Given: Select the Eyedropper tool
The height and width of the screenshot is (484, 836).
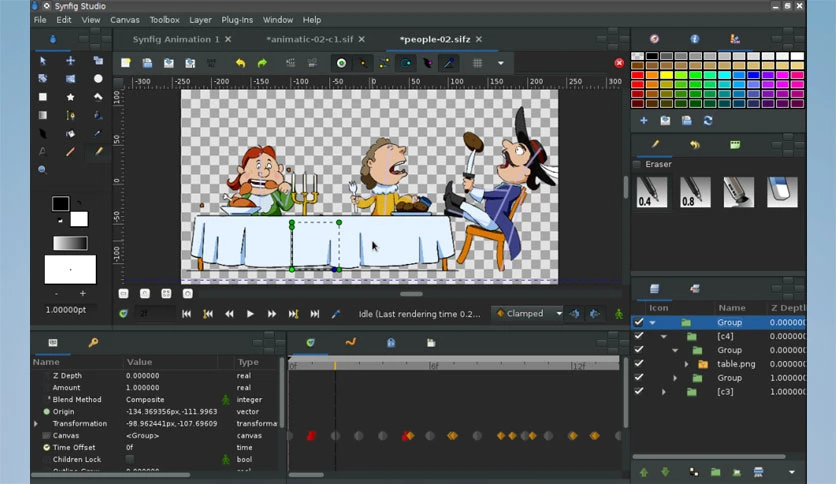Looking at the screenshot, I should pyautogui.click(x=98, y=133).
